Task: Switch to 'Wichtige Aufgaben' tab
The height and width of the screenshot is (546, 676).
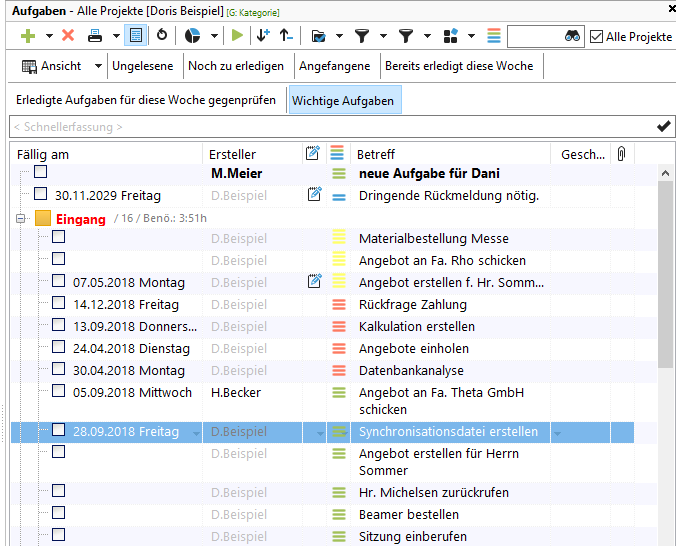Action: point(343,101)
